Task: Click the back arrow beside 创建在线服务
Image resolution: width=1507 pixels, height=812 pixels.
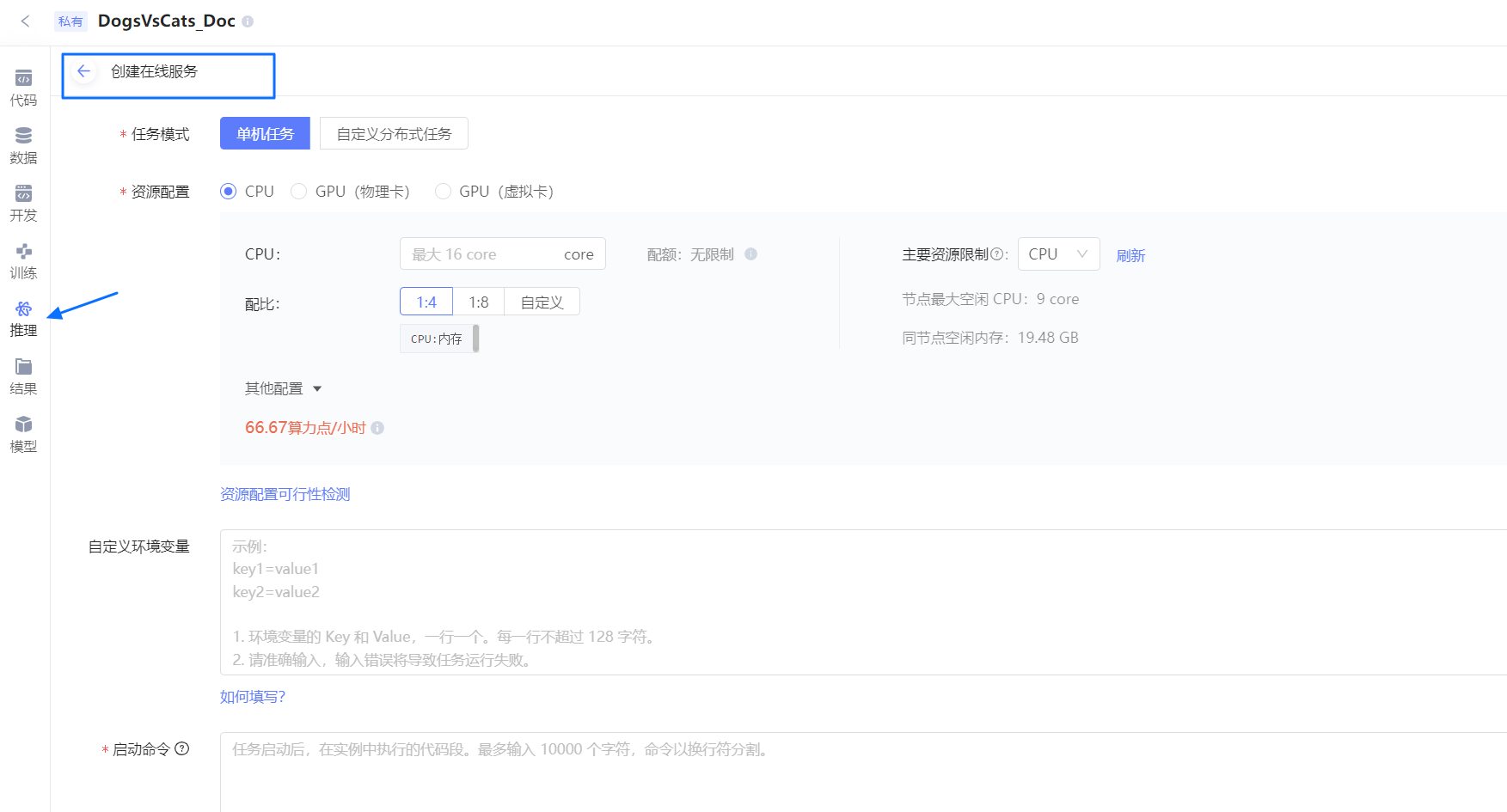Action: pos(83,71)
